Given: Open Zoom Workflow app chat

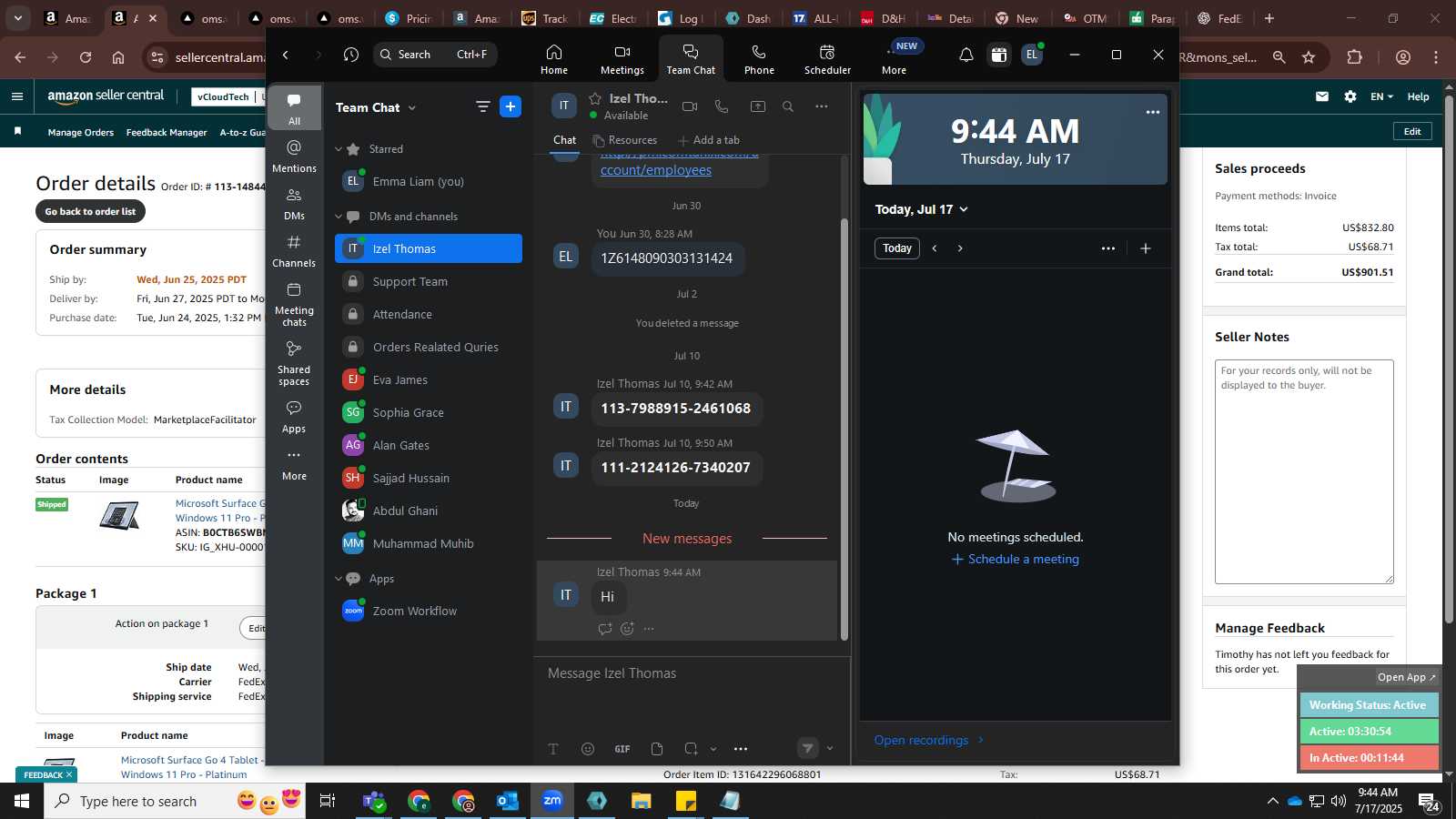Looking at the screenshot, I should point(429,611).
